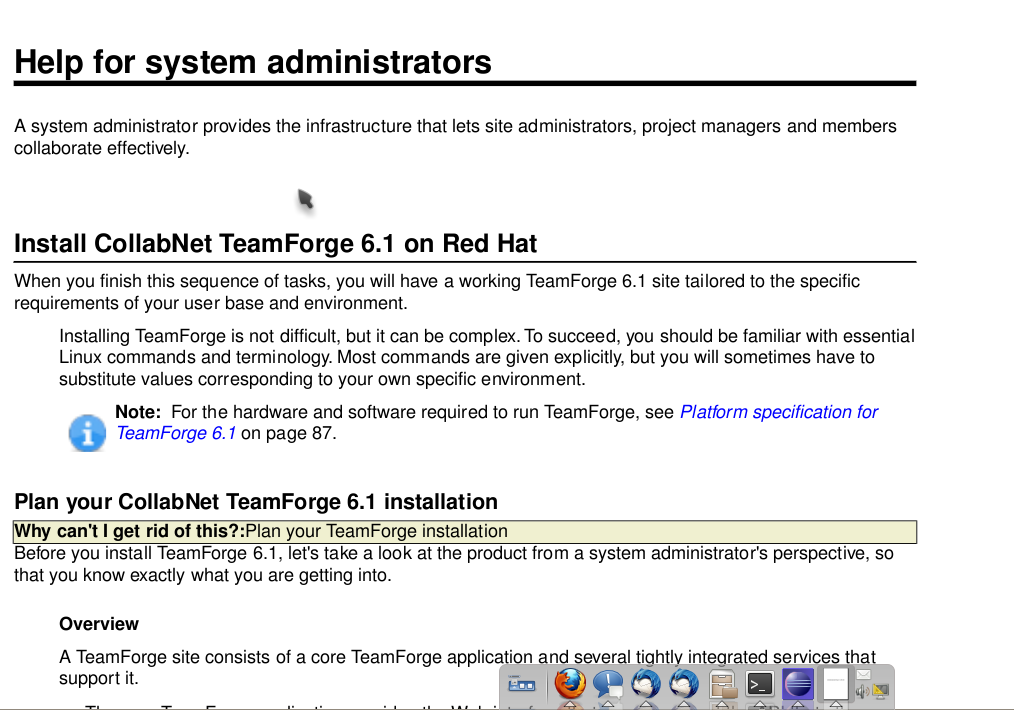Open Firefox from the dock
The width and height of the screenshot is (1014, 710).
pyautogui.click(x=570, y=683)
